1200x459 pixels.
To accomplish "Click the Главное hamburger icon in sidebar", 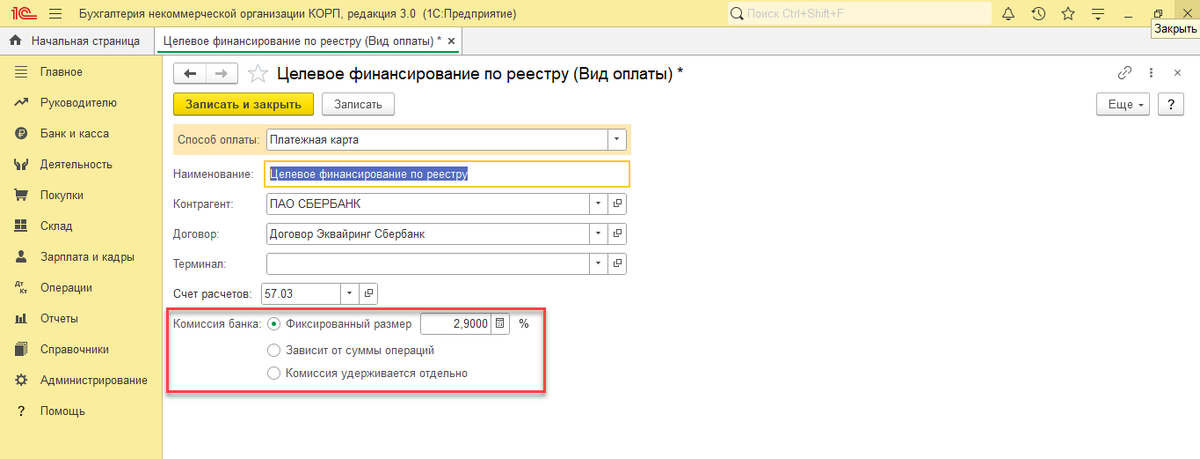I will [20, 72].
